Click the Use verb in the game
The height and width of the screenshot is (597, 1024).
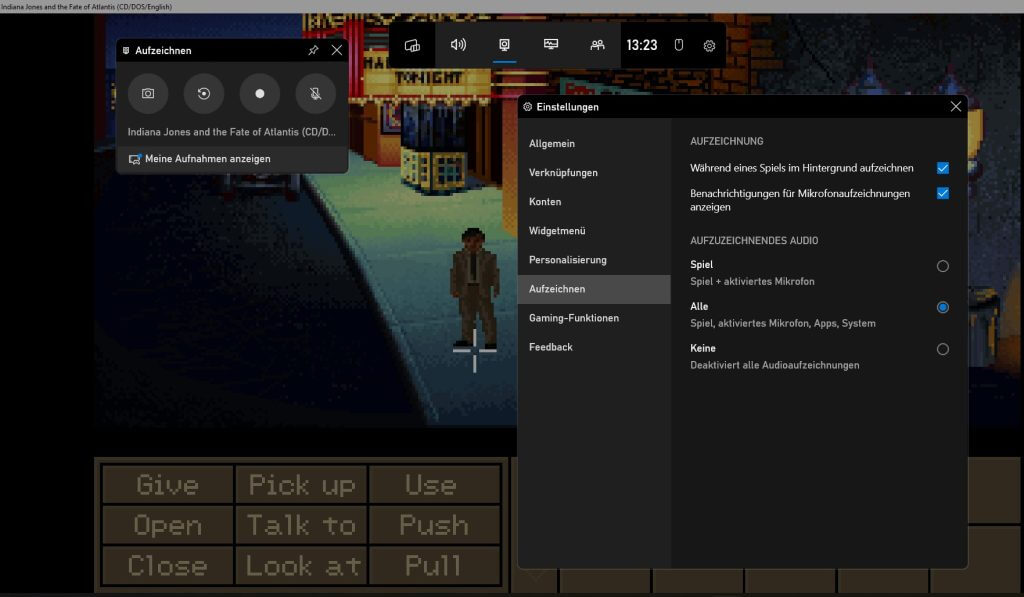(434, 485)
